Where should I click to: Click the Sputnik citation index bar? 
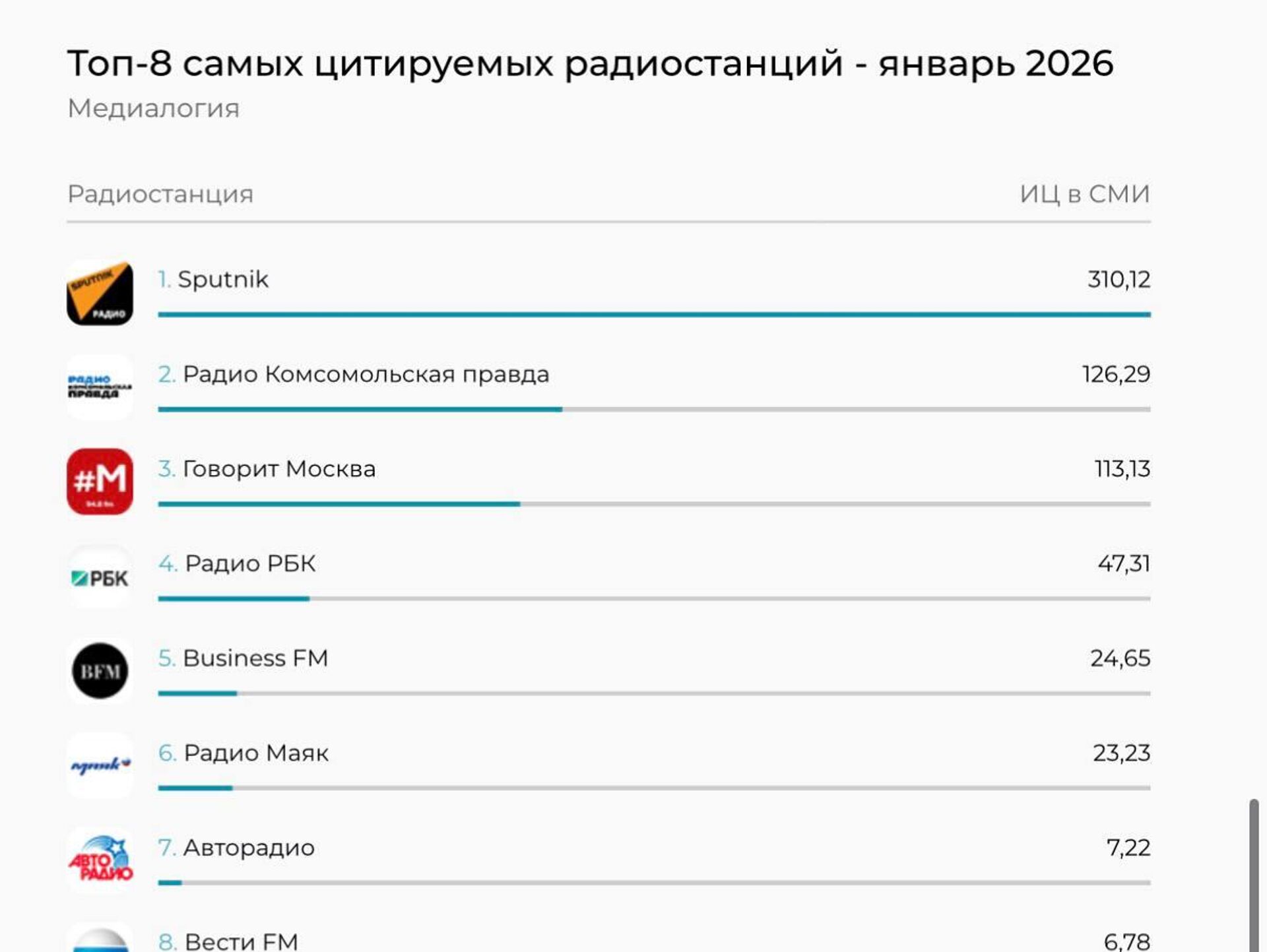653,315
